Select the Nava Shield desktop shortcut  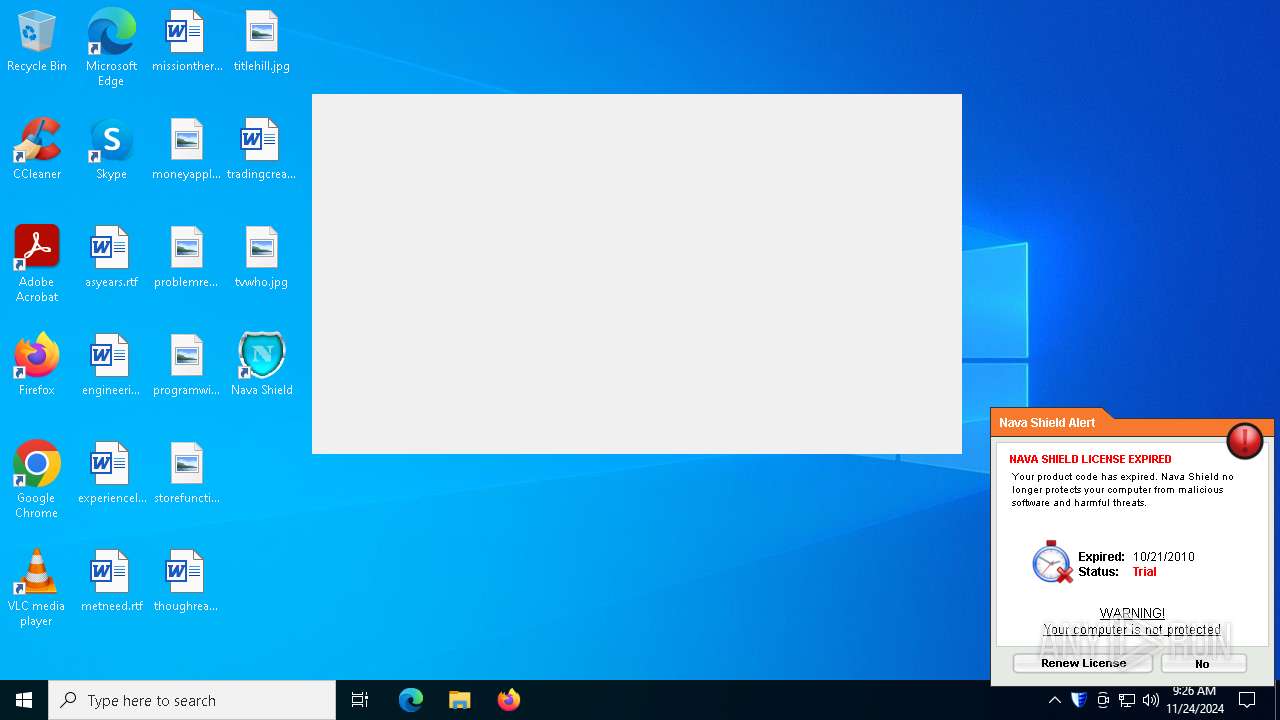click(262, 366)
